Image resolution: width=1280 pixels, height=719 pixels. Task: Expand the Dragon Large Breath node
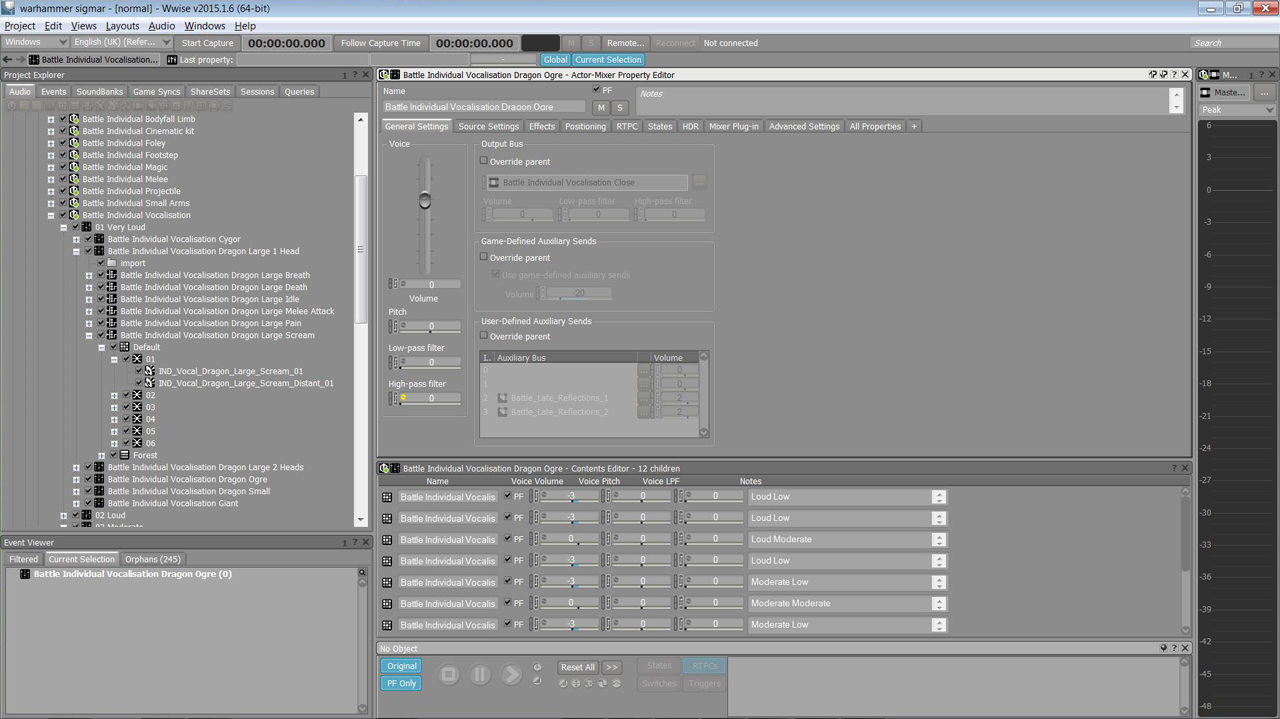click(x=89, y=275)
